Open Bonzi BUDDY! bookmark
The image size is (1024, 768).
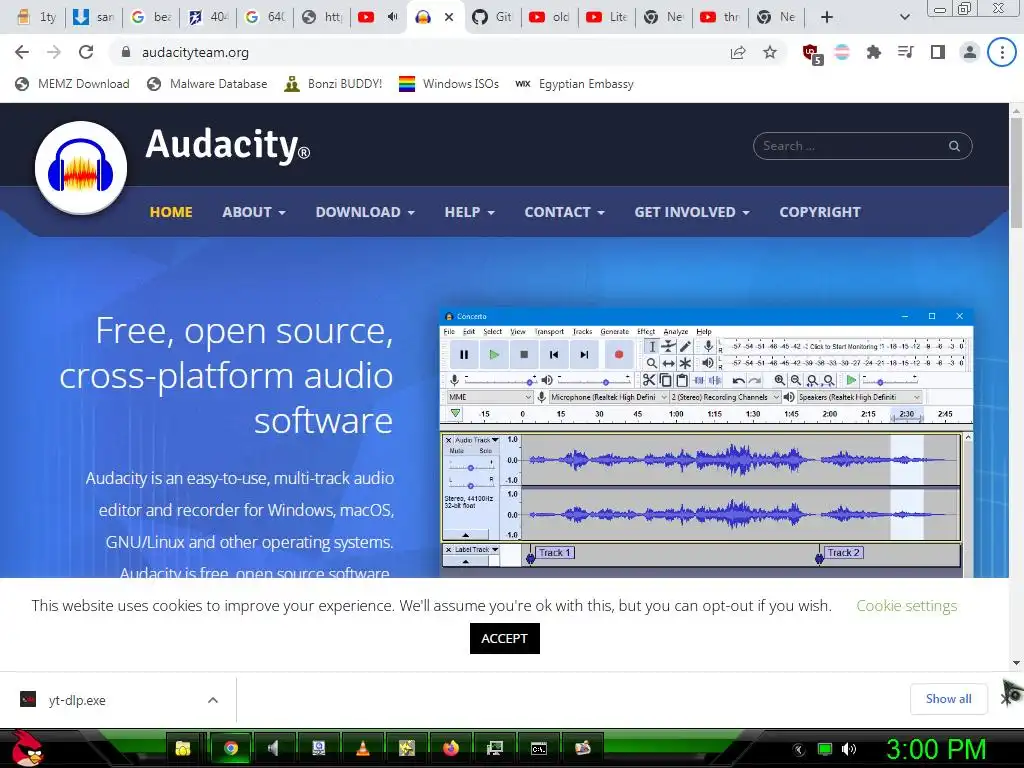(333, 84)
